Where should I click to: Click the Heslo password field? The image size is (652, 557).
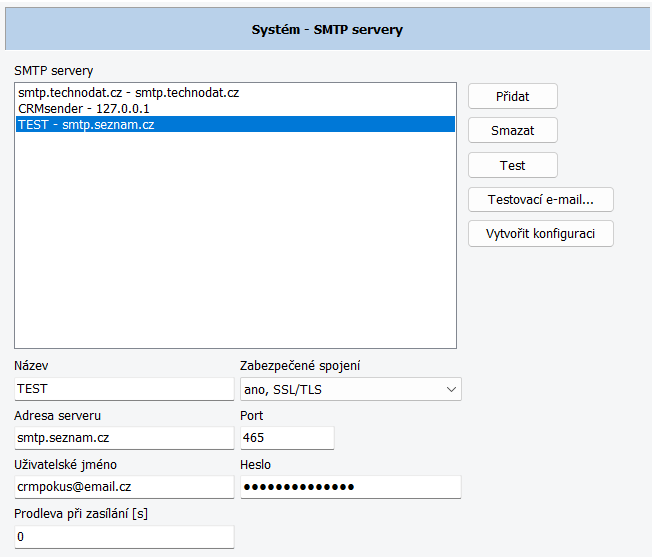click(351, 487)
